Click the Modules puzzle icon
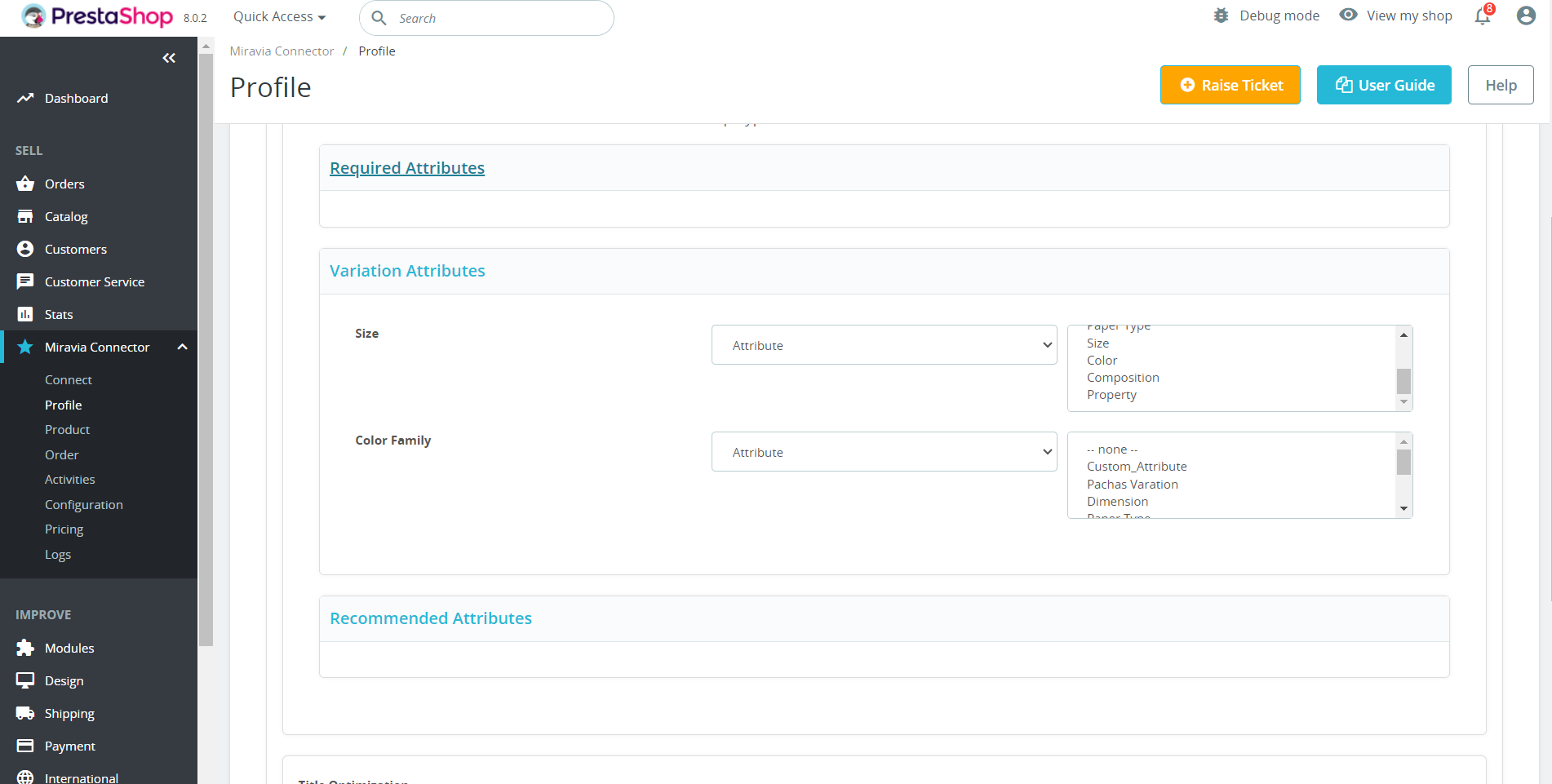Image resolution: width=1552 pixels, height=784 pixels. (x=25, y=648)
